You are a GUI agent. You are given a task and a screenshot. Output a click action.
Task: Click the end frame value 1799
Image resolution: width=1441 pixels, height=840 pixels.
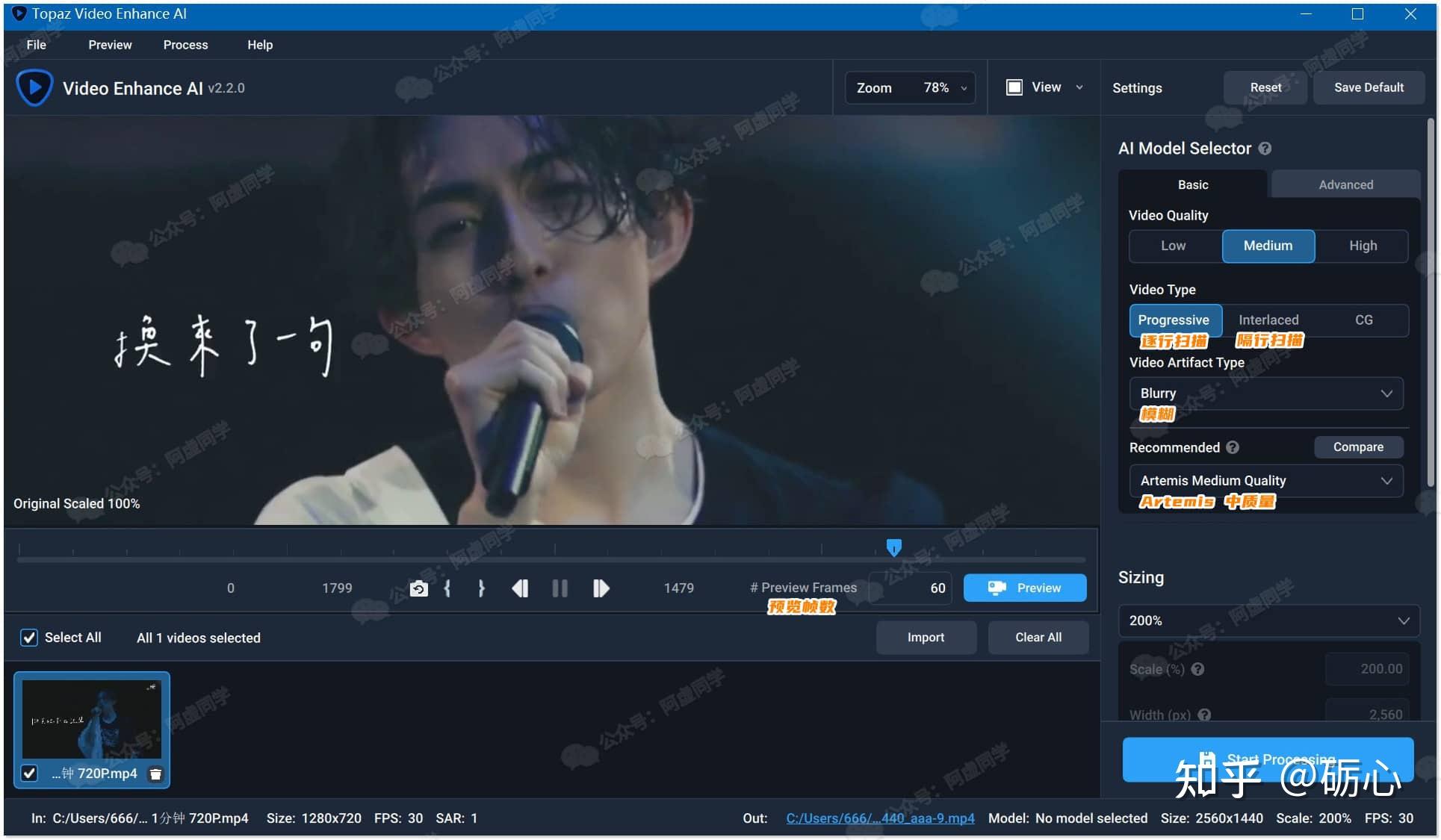pos(337,588)
